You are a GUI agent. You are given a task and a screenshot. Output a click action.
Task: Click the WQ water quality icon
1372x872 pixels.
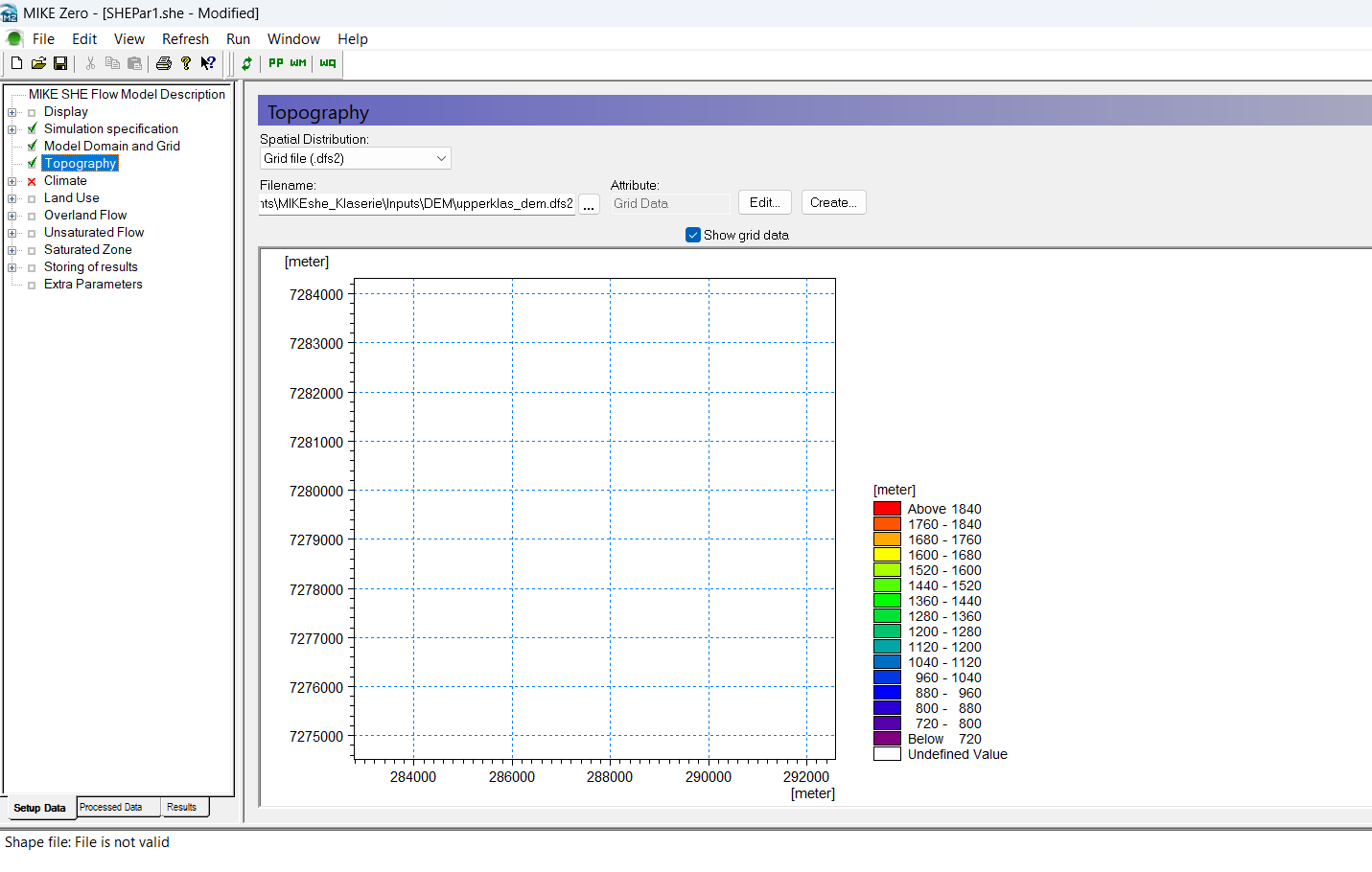click(328, 63)
